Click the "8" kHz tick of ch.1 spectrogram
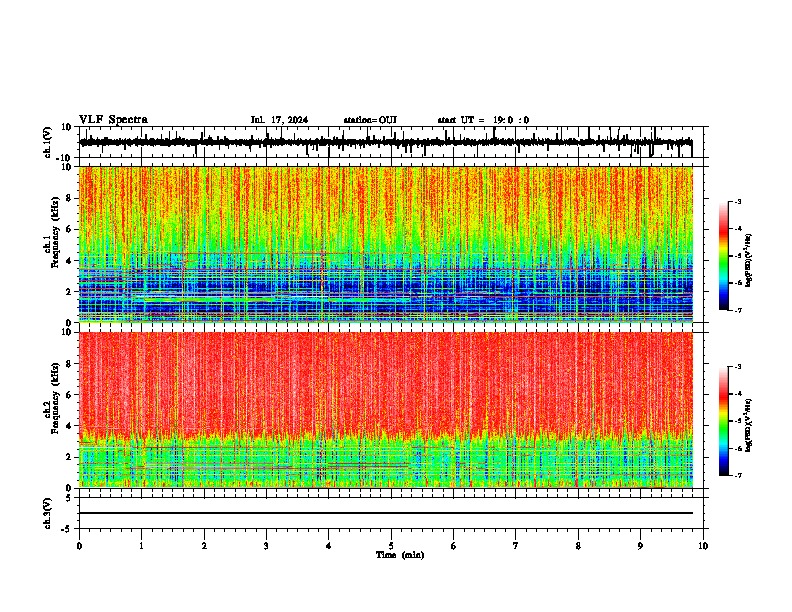The image size is (792, 612). (x=69, y=198)
